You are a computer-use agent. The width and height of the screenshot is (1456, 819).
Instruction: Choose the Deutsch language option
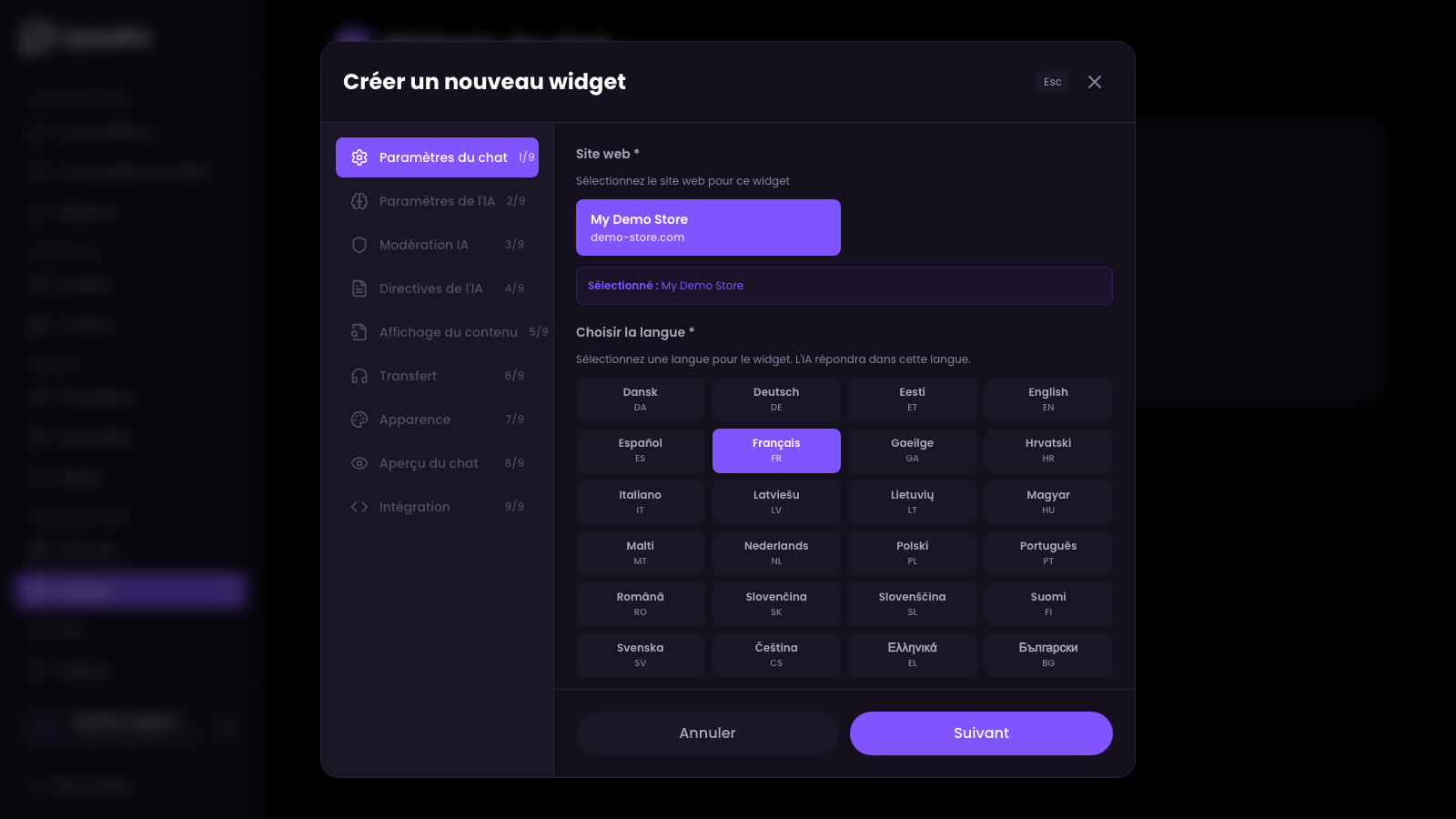click(776, 399)
